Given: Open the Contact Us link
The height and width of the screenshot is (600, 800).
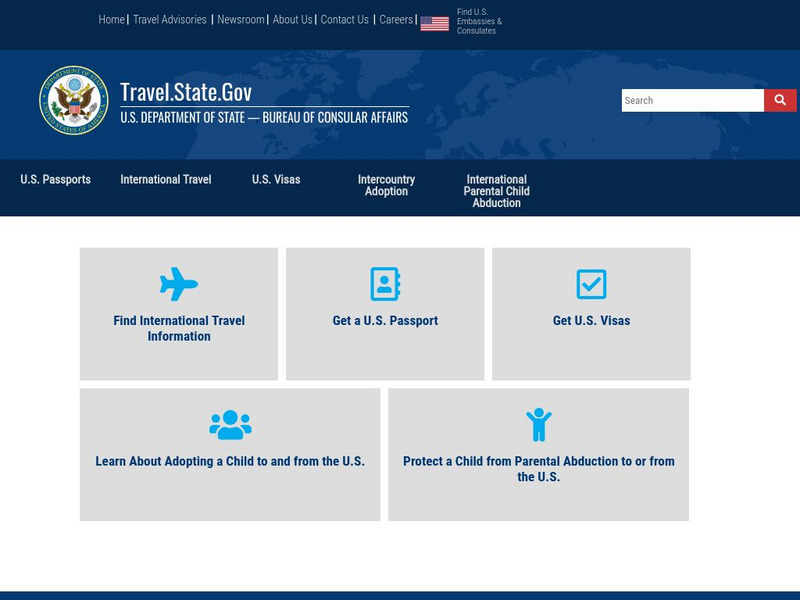Looking at the screenshot, I should coord(344,19).
